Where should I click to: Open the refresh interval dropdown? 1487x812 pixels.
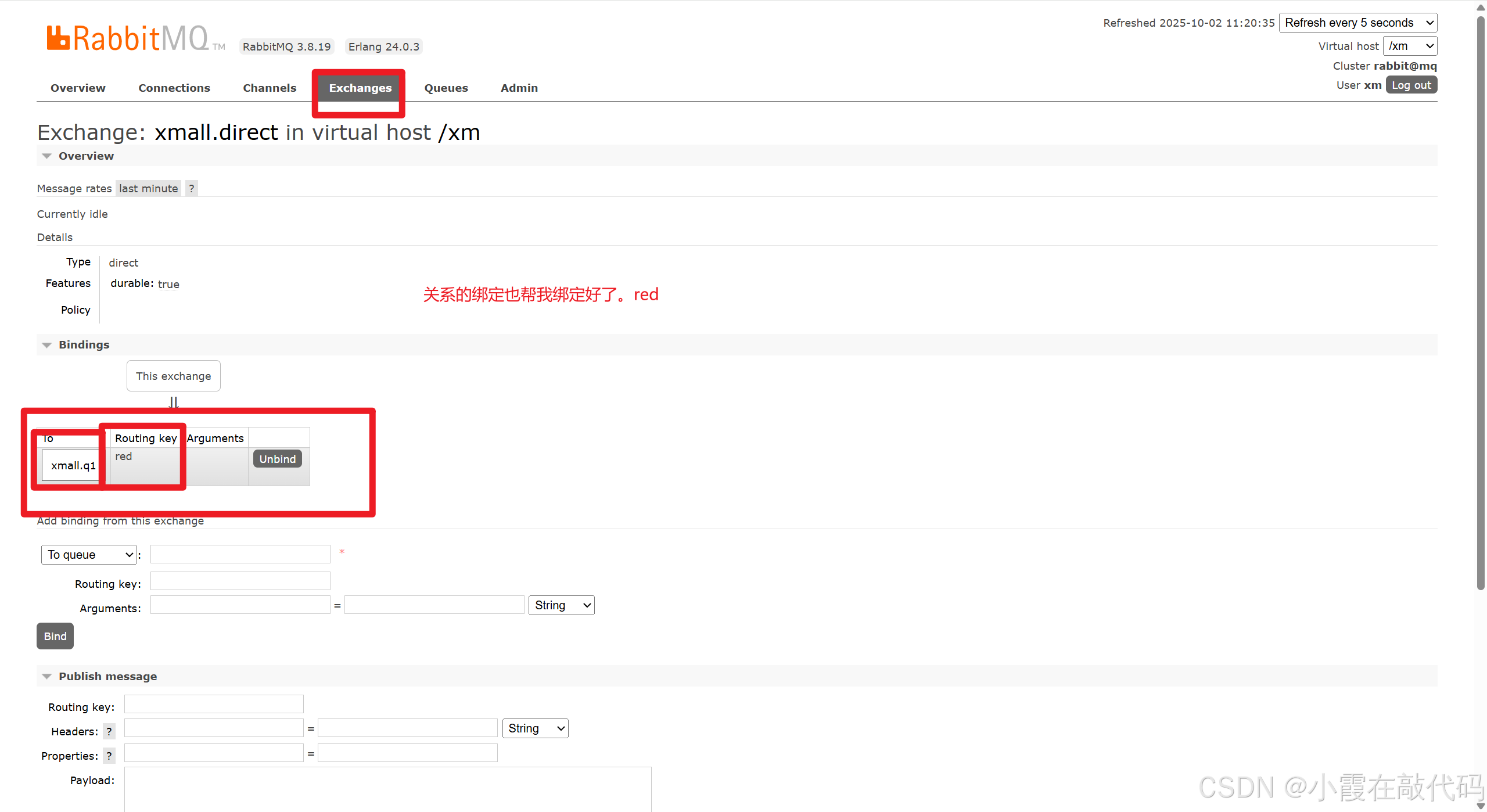click(1357, 23)
